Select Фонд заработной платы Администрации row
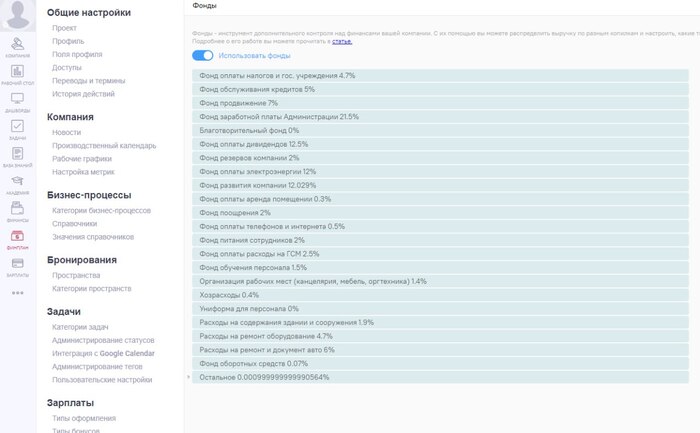Image resolution: width=700 pixels, height=433 pixels. click(440, 117)
